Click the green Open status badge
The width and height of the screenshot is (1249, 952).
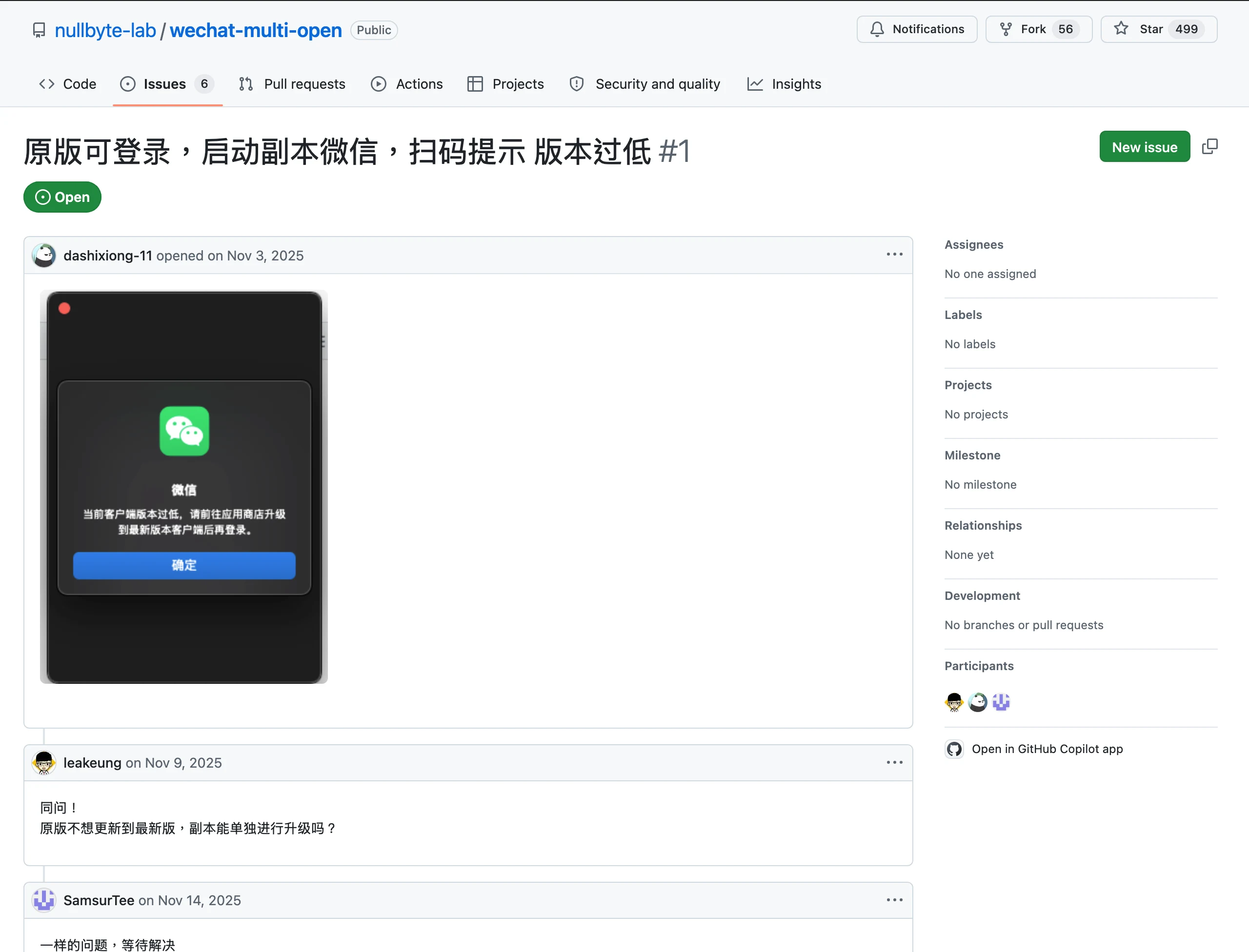62,197
